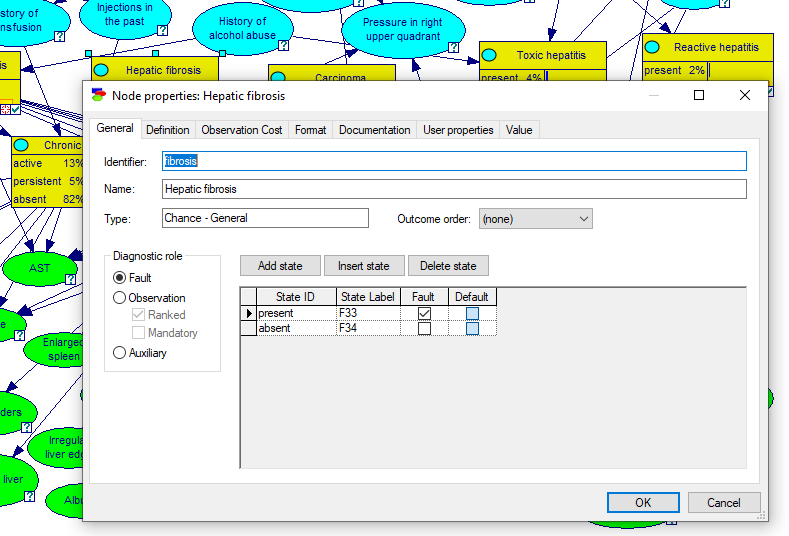The image size is (789, 536).
Task: Switch to the Definition tab
Action: tap(168, 130)
